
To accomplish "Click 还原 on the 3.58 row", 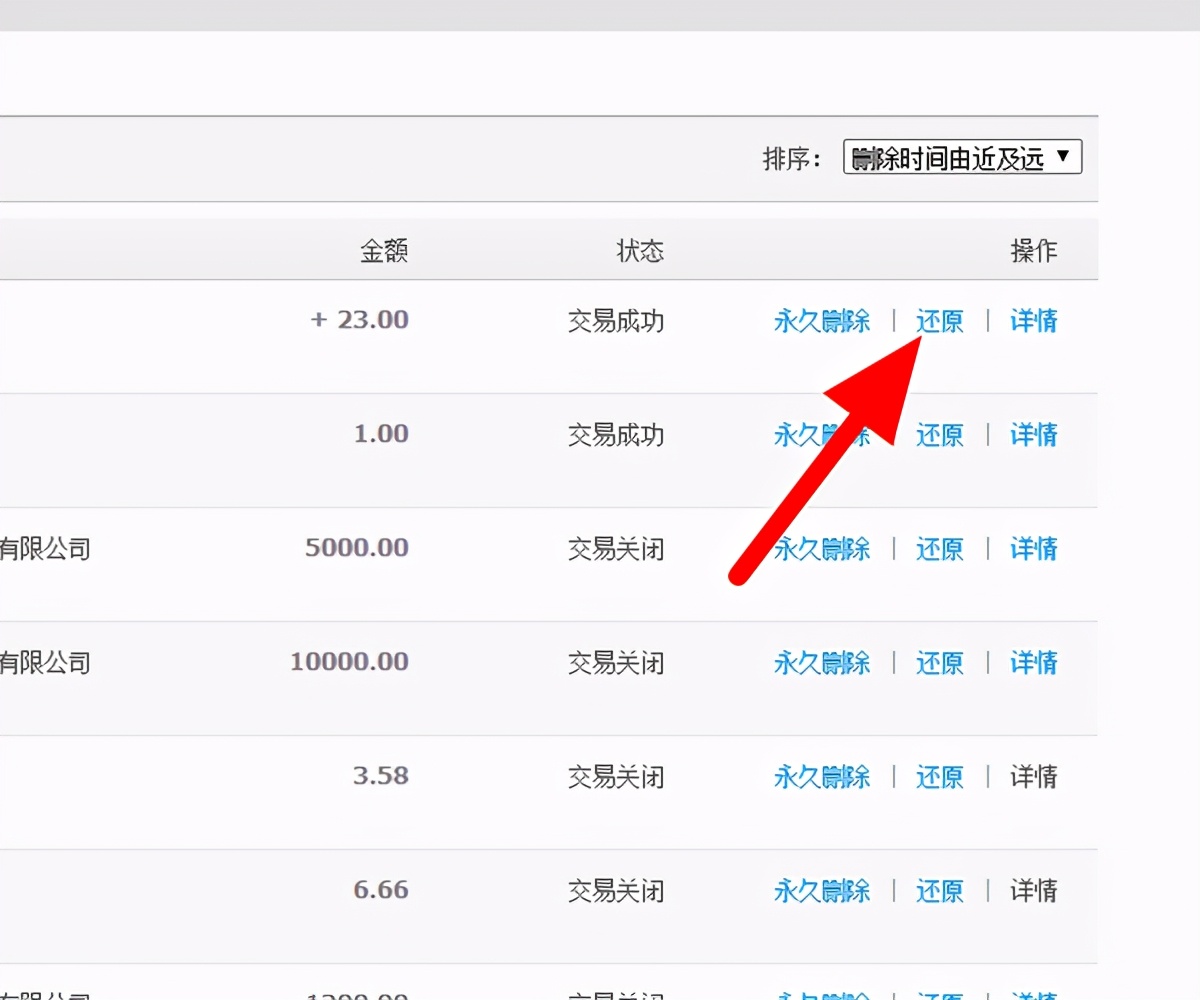I will [x=939, y=777].
